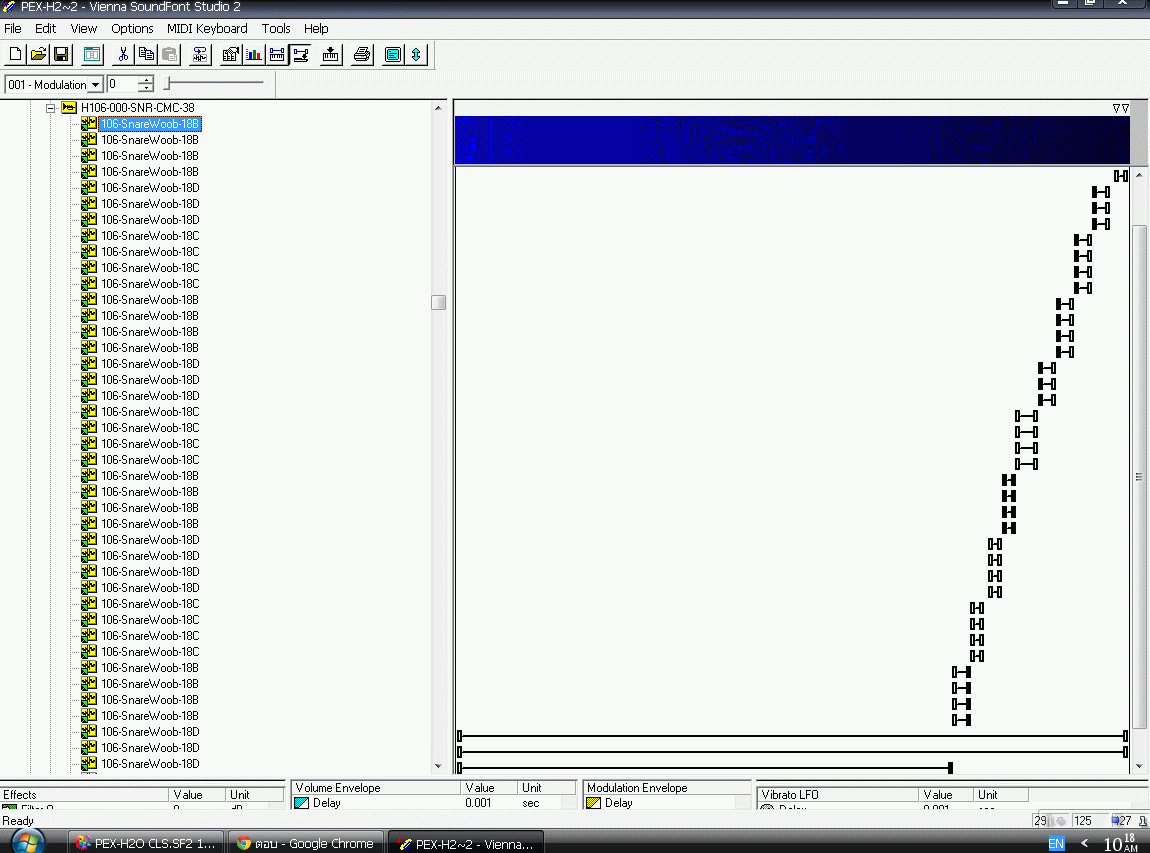Screen dimensions: 1150x853
Task: Click the pressed velocity range view icon
Action: click(x=301, y=54)
